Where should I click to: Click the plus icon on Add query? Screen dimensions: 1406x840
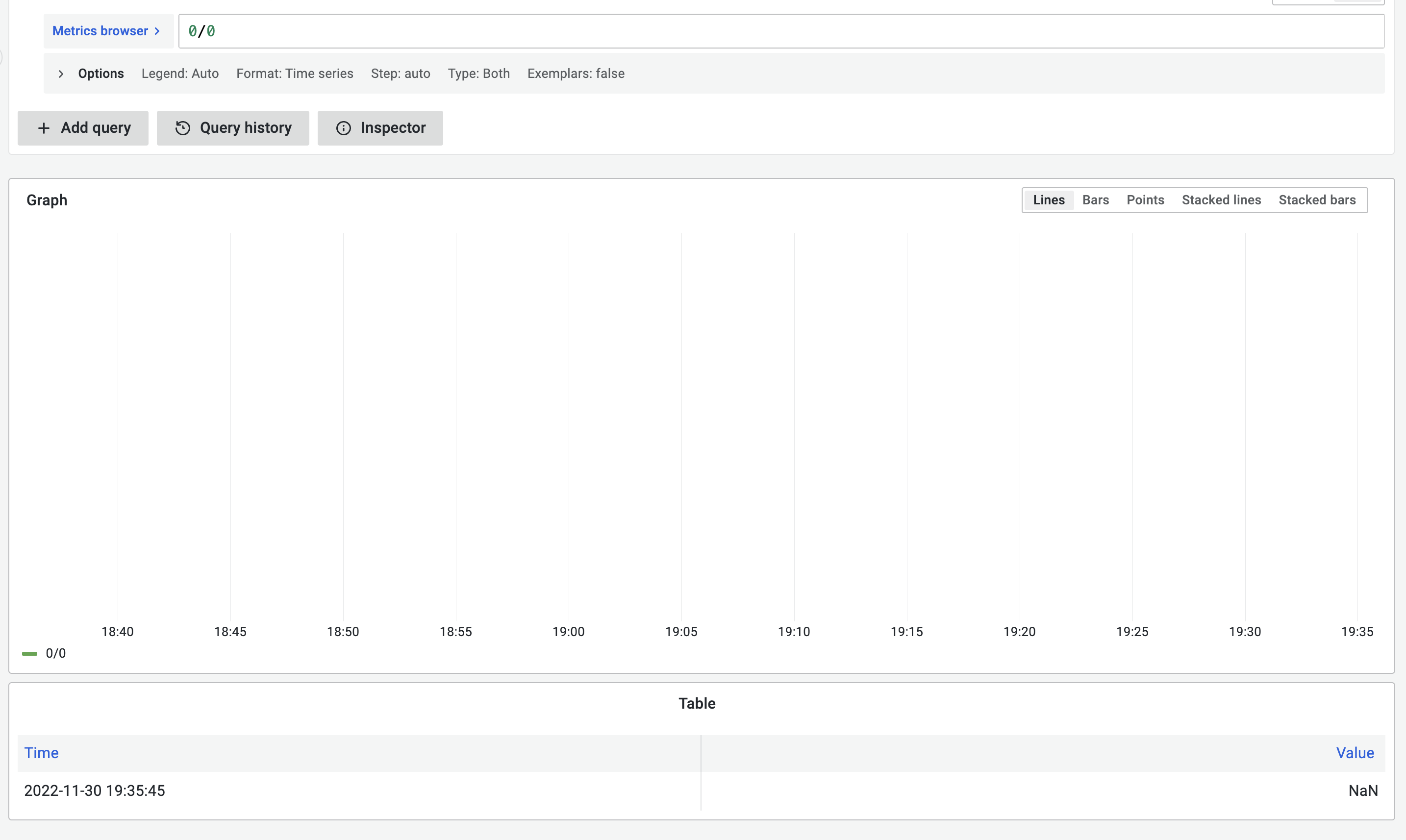(44, 128)
